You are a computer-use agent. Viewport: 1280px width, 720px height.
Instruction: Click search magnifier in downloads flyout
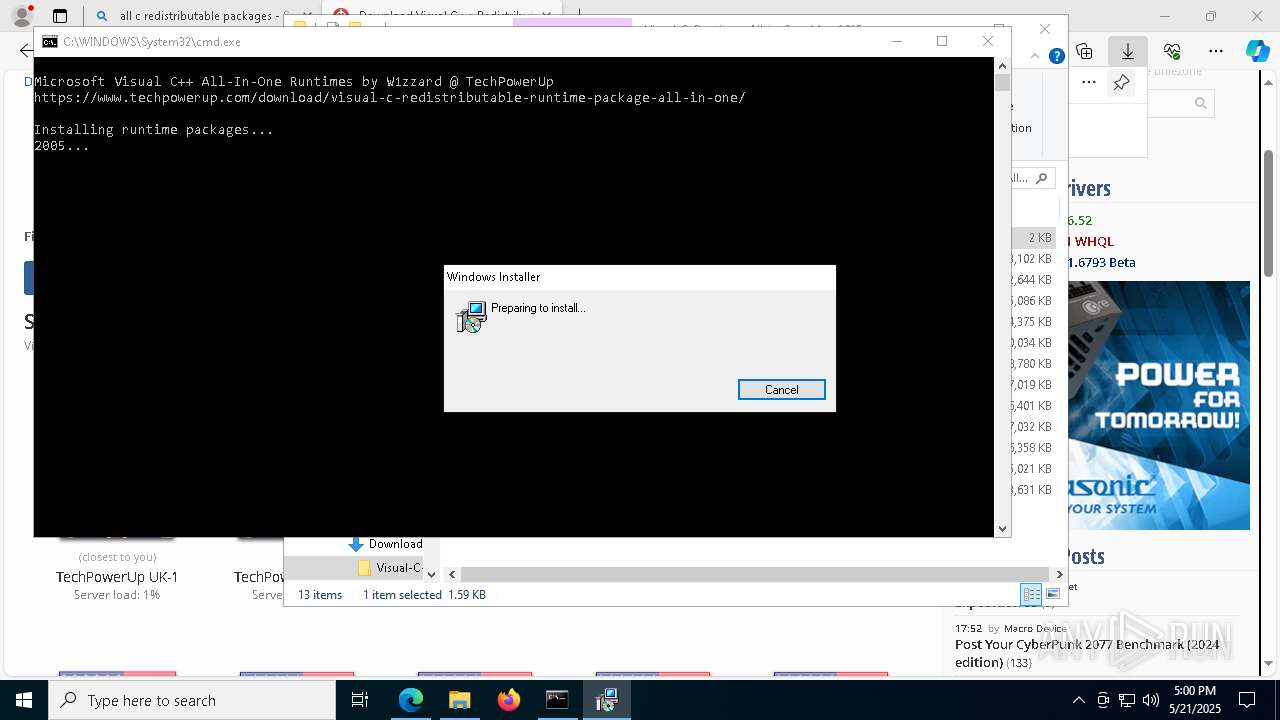pyautogui.click(x=1201, y=103)
